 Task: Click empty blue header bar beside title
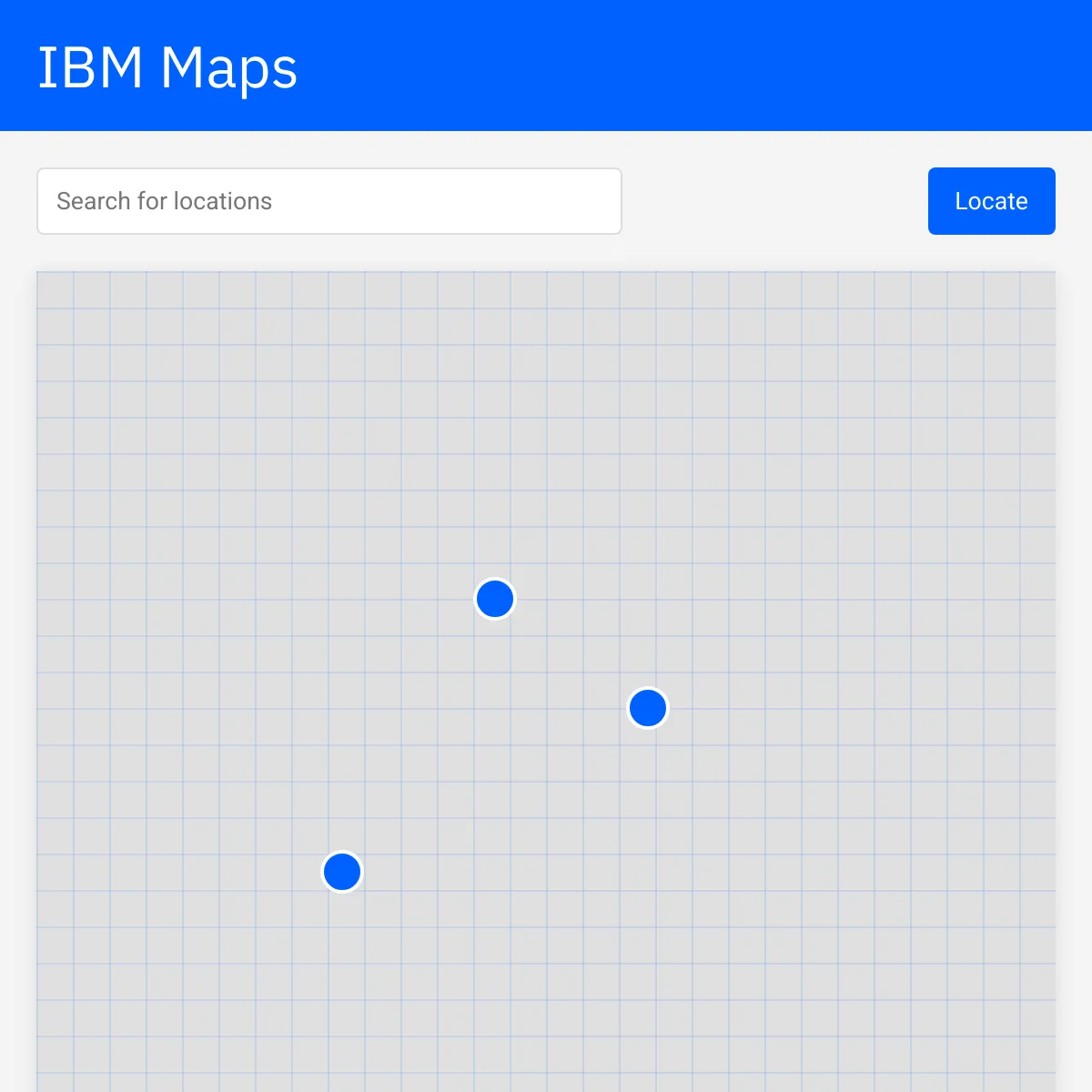click(692, 66)
